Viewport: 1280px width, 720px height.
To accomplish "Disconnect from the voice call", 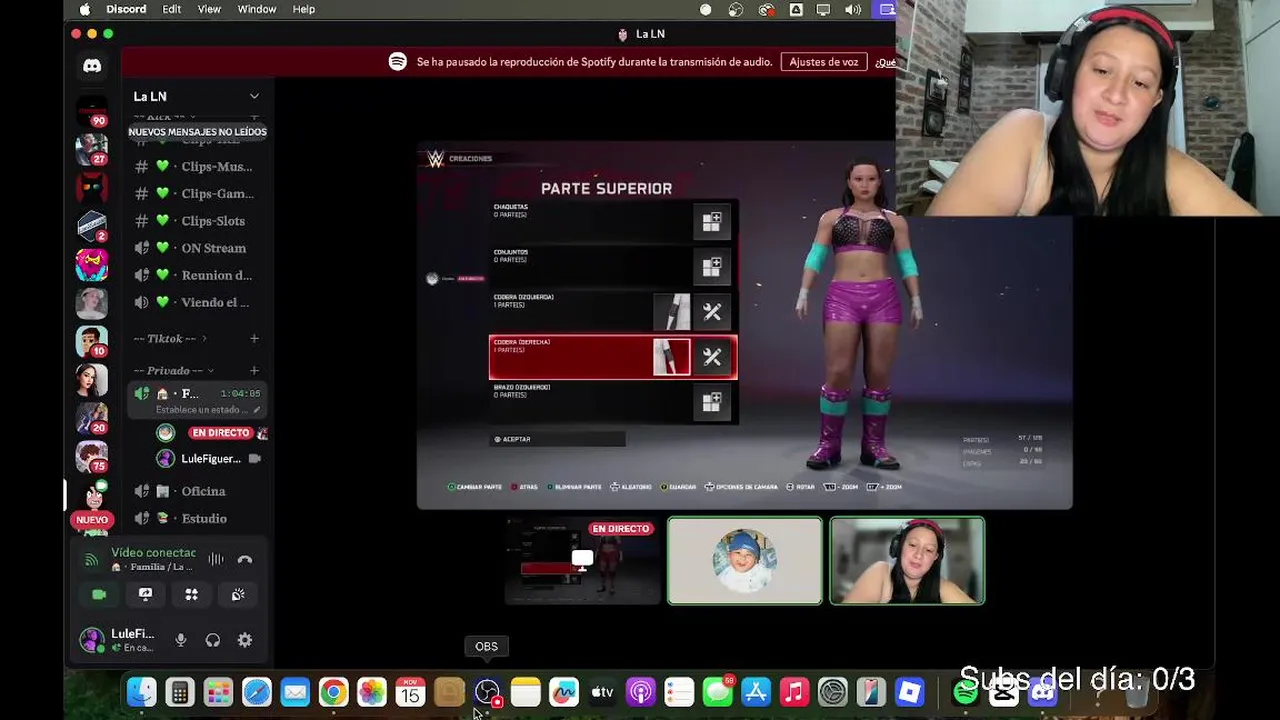I will click(245, 560).
